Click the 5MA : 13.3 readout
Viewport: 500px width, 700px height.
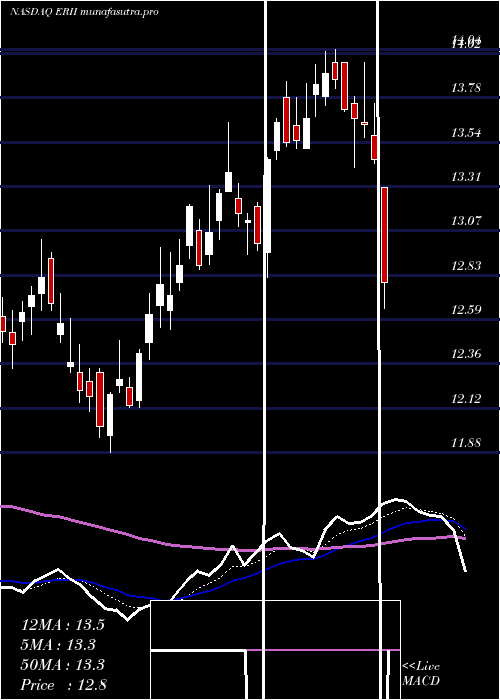coord(59,645)
